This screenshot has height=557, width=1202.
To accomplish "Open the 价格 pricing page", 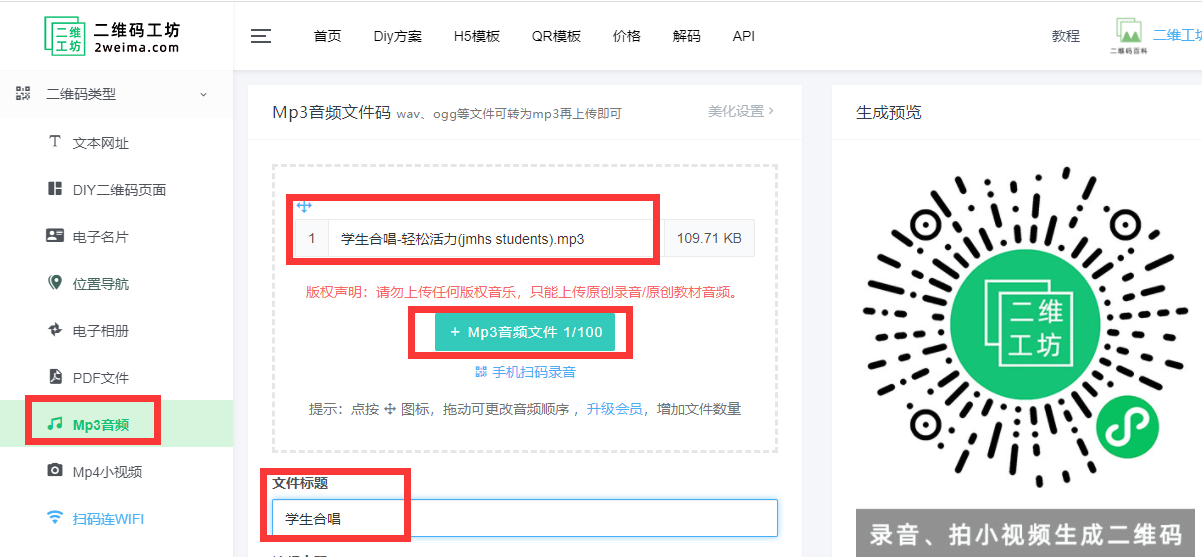I will [626, 36].
